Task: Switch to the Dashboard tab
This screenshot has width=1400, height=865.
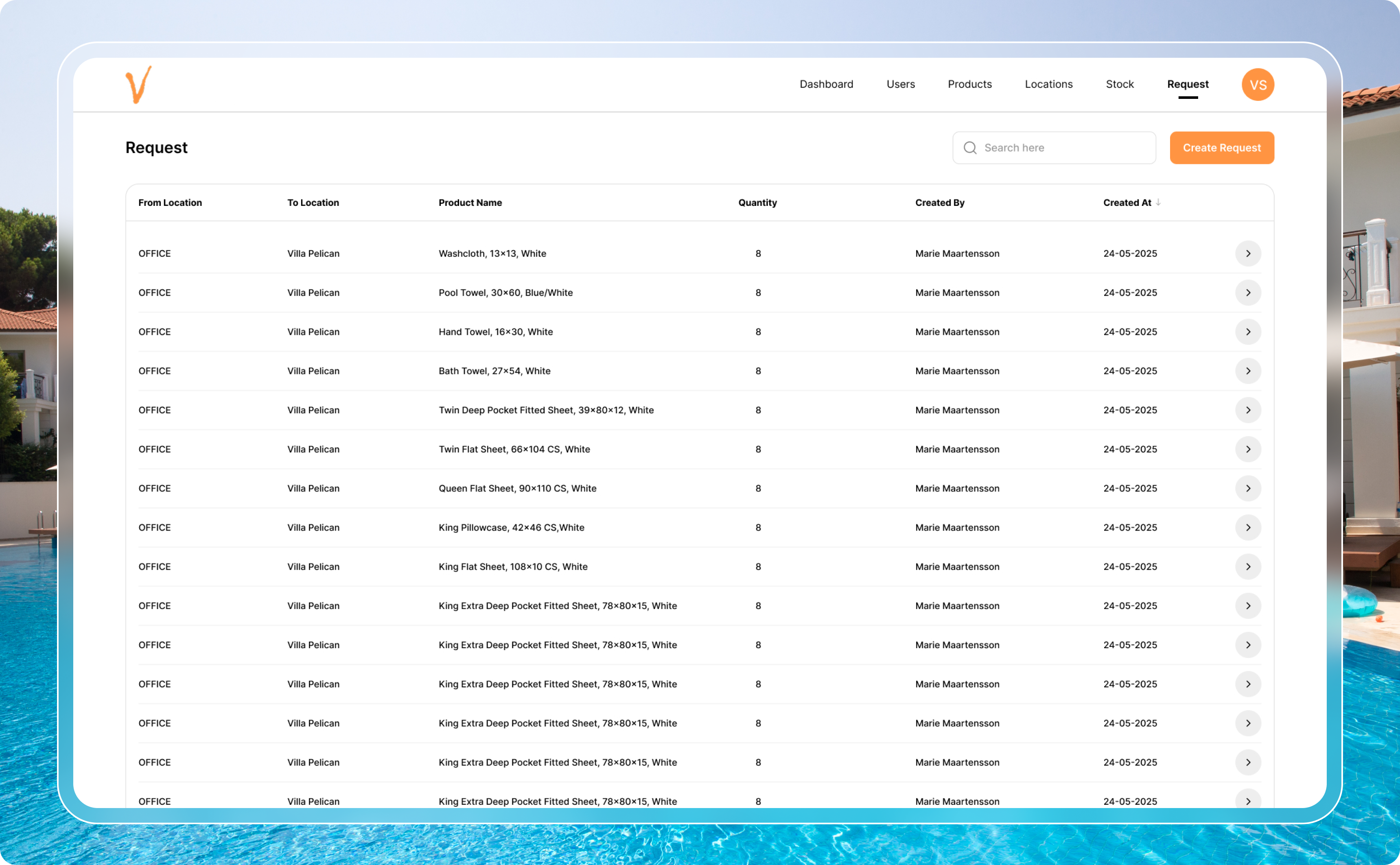Action: [826, 84]
